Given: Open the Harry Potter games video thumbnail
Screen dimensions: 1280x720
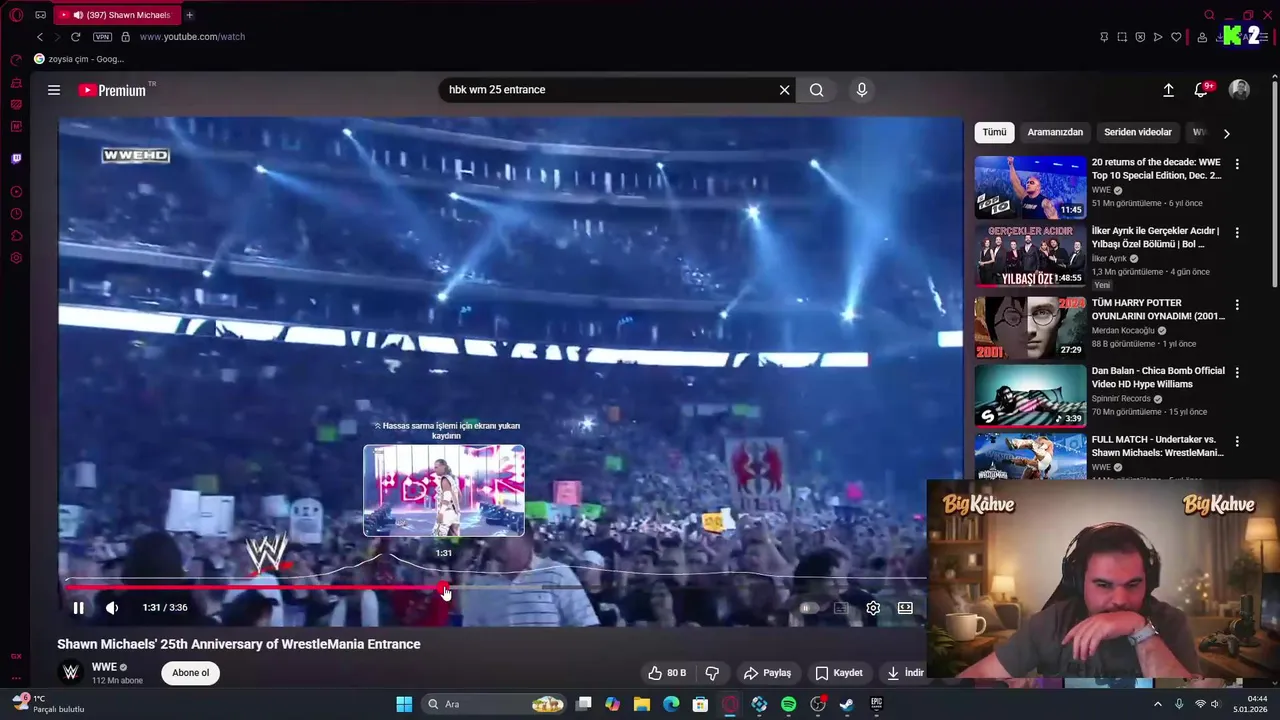Looking at the screenshot, I should coord(1030,327).
